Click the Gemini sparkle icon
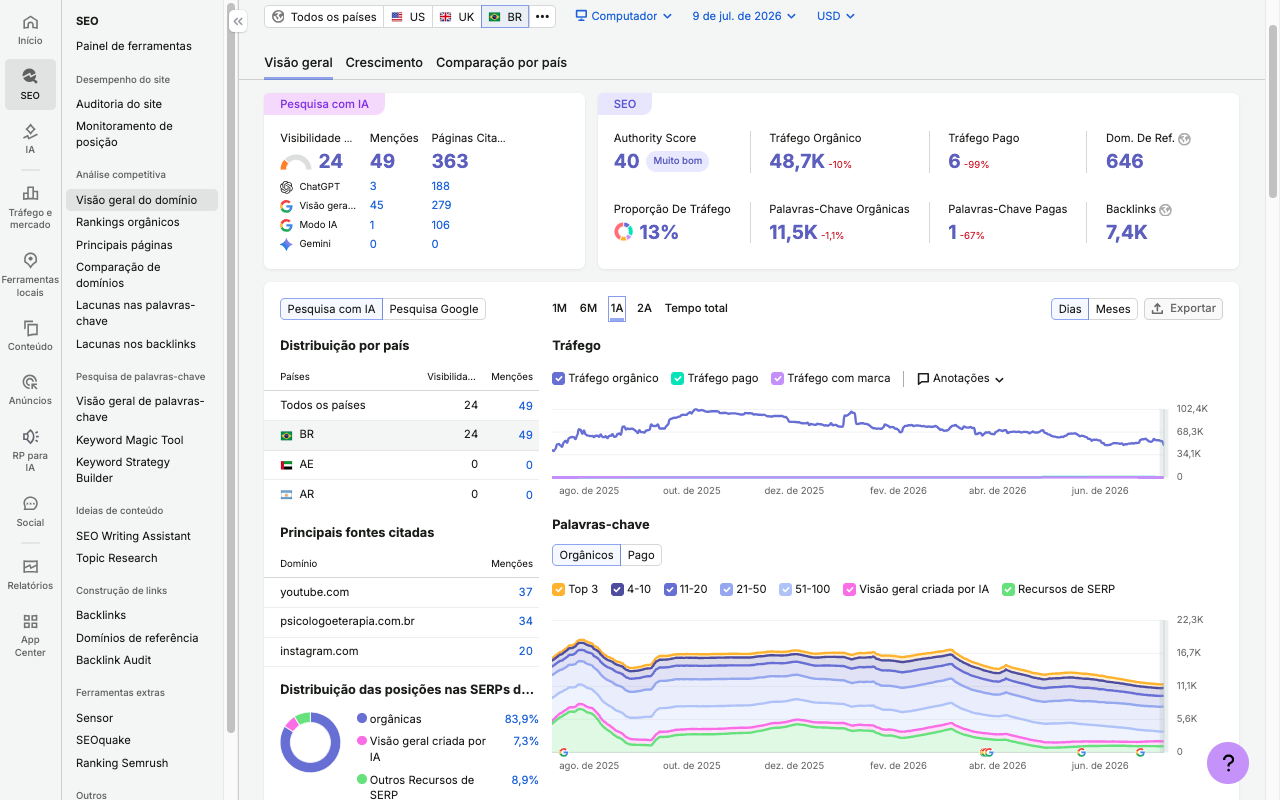 [x=286, y=244]
